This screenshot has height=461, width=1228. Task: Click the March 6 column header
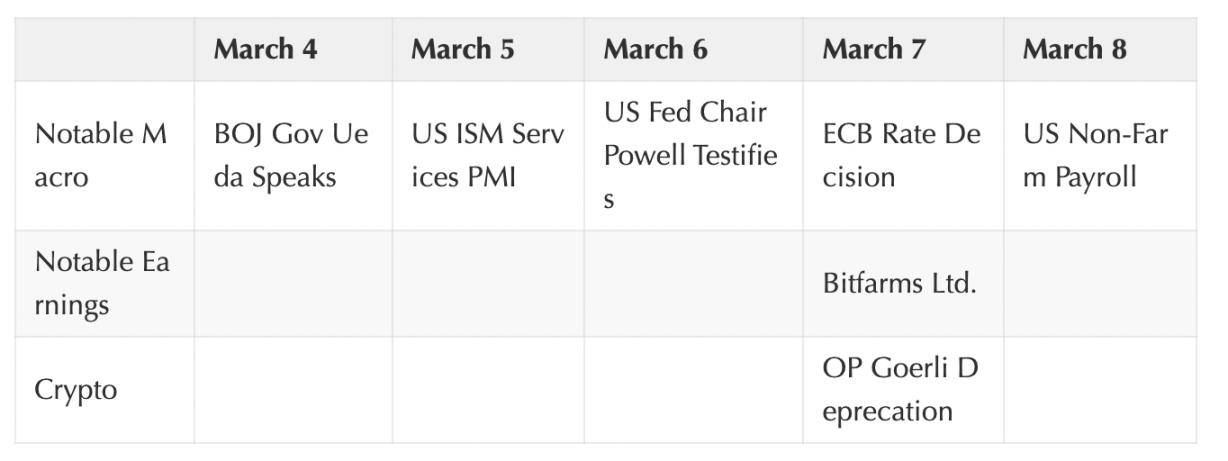point(655,49)
